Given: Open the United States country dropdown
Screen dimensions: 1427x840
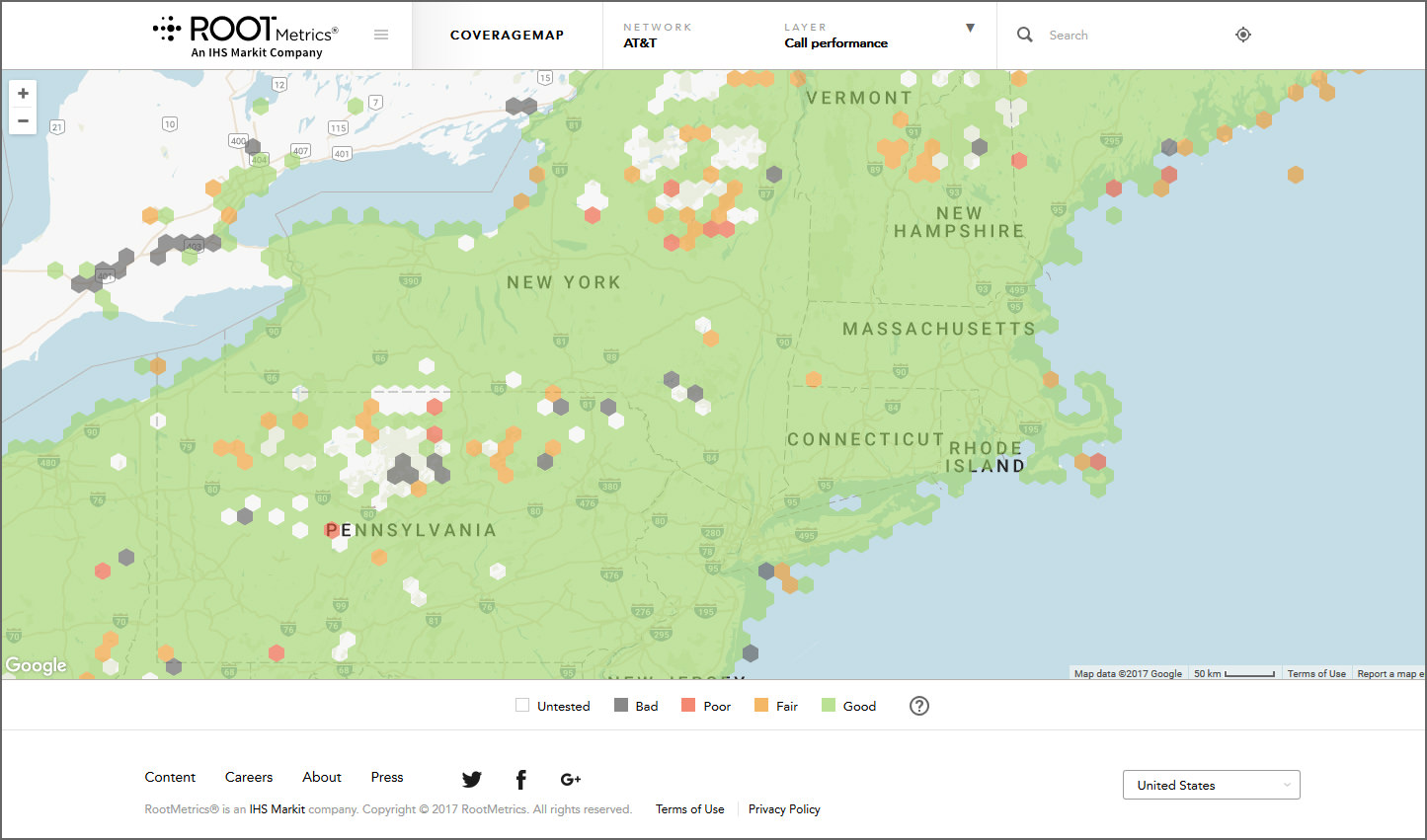Looking at the screenshot, I should [1212, 785].
